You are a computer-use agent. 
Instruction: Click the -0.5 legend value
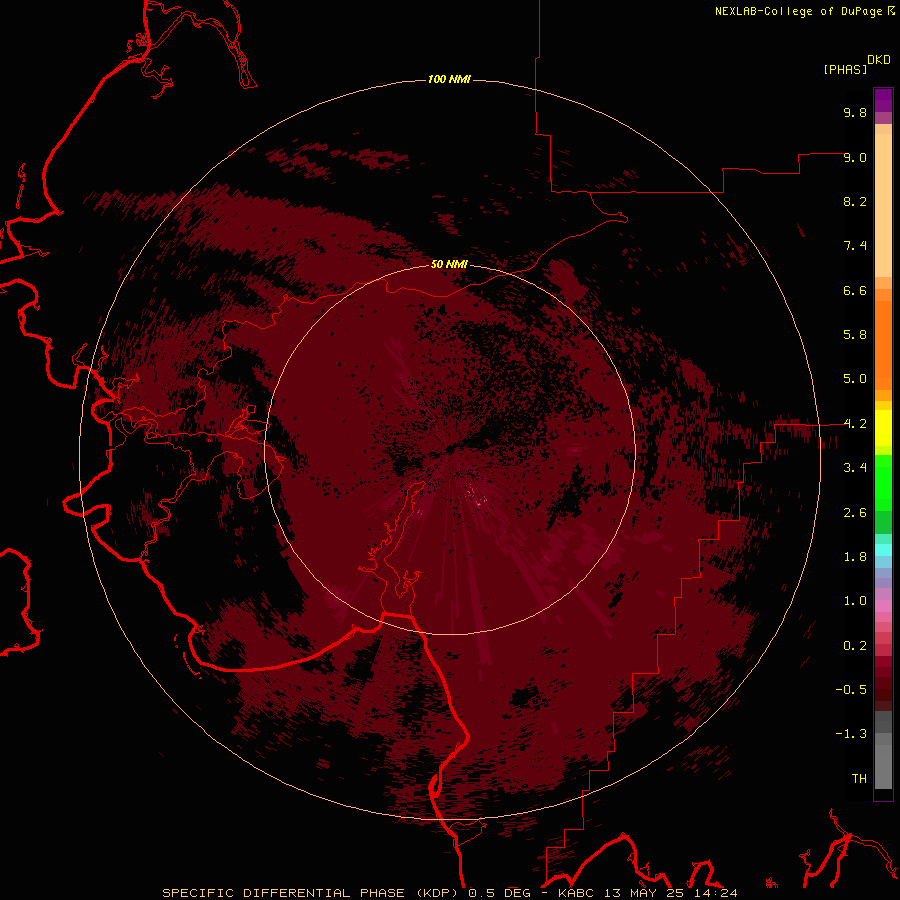point(851,690)
